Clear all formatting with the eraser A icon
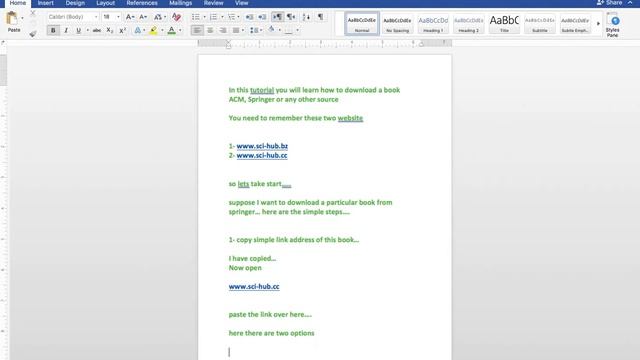640x360 pixels. tap(176, 17)
